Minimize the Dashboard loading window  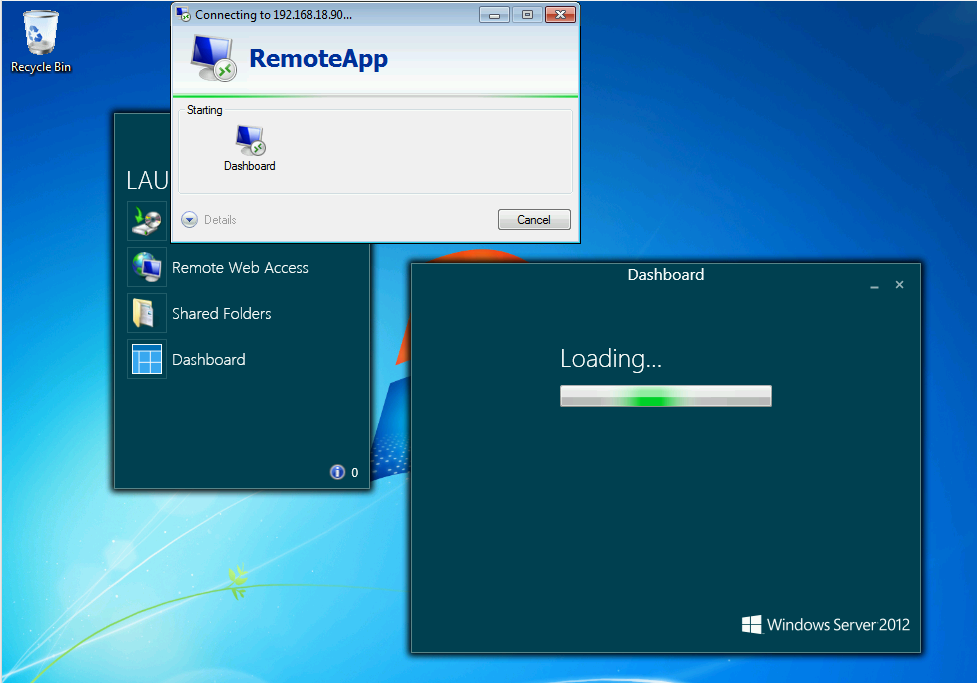click(x=874, y=285)
